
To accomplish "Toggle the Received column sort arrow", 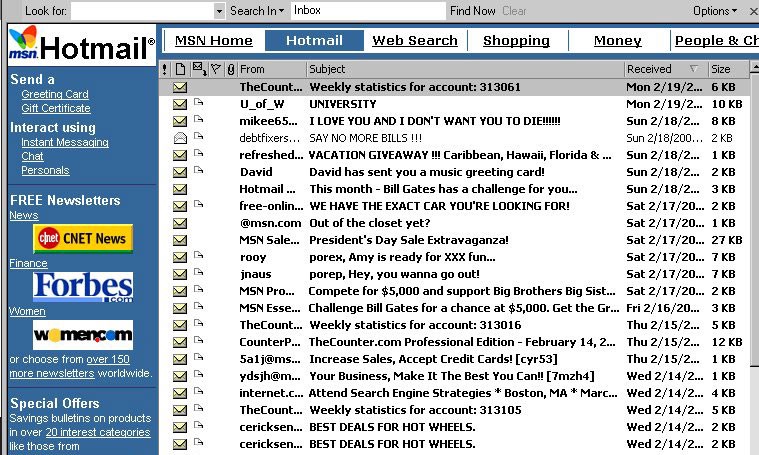I will [x=694, y=69].
